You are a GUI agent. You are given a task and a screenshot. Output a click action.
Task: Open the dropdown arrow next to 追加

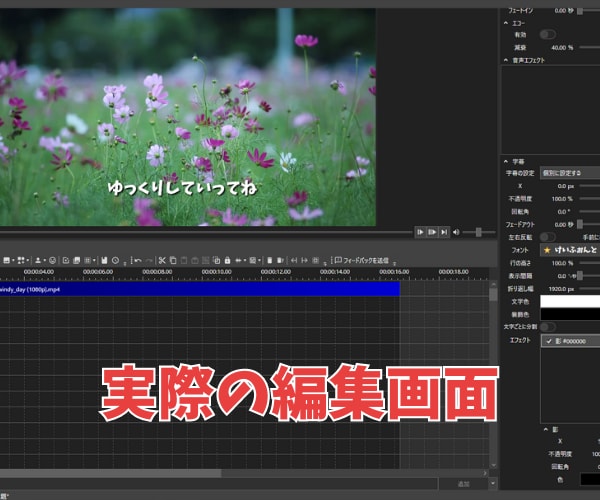[x=493, y=484]
